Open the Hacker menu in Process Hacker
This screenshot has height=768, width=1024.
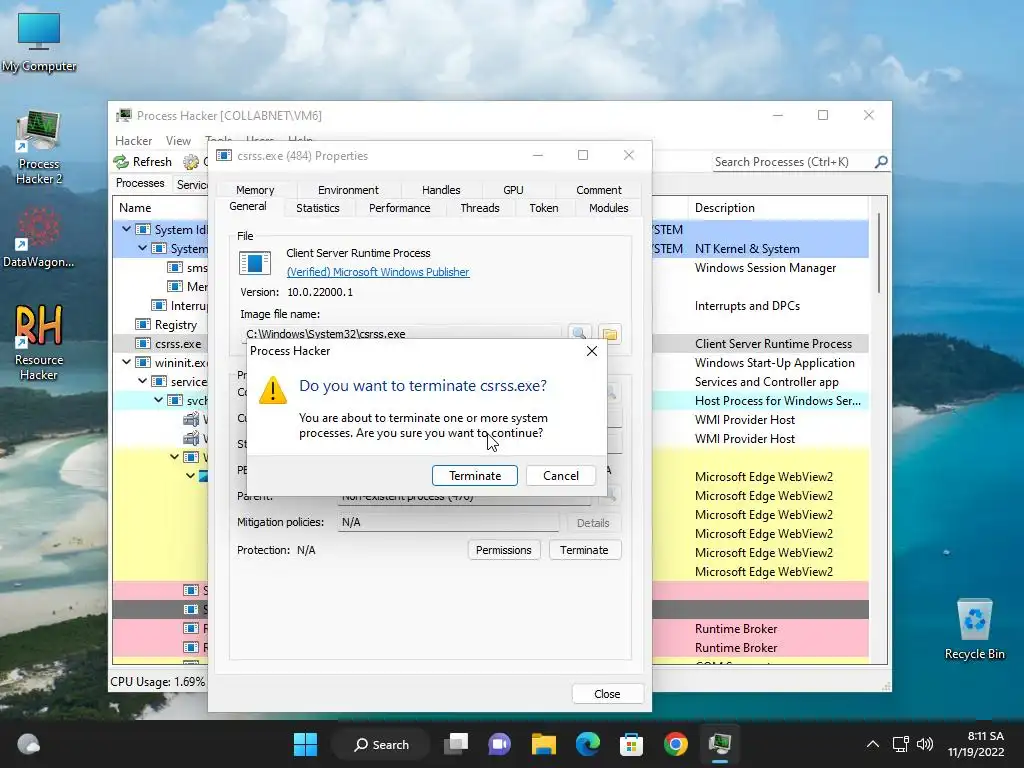(x=133, y=140)
